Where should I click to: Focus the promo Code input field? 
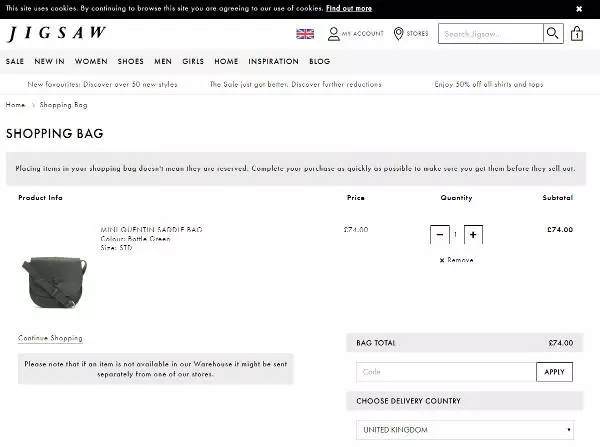pyautogui.click(x=446, y=372)
